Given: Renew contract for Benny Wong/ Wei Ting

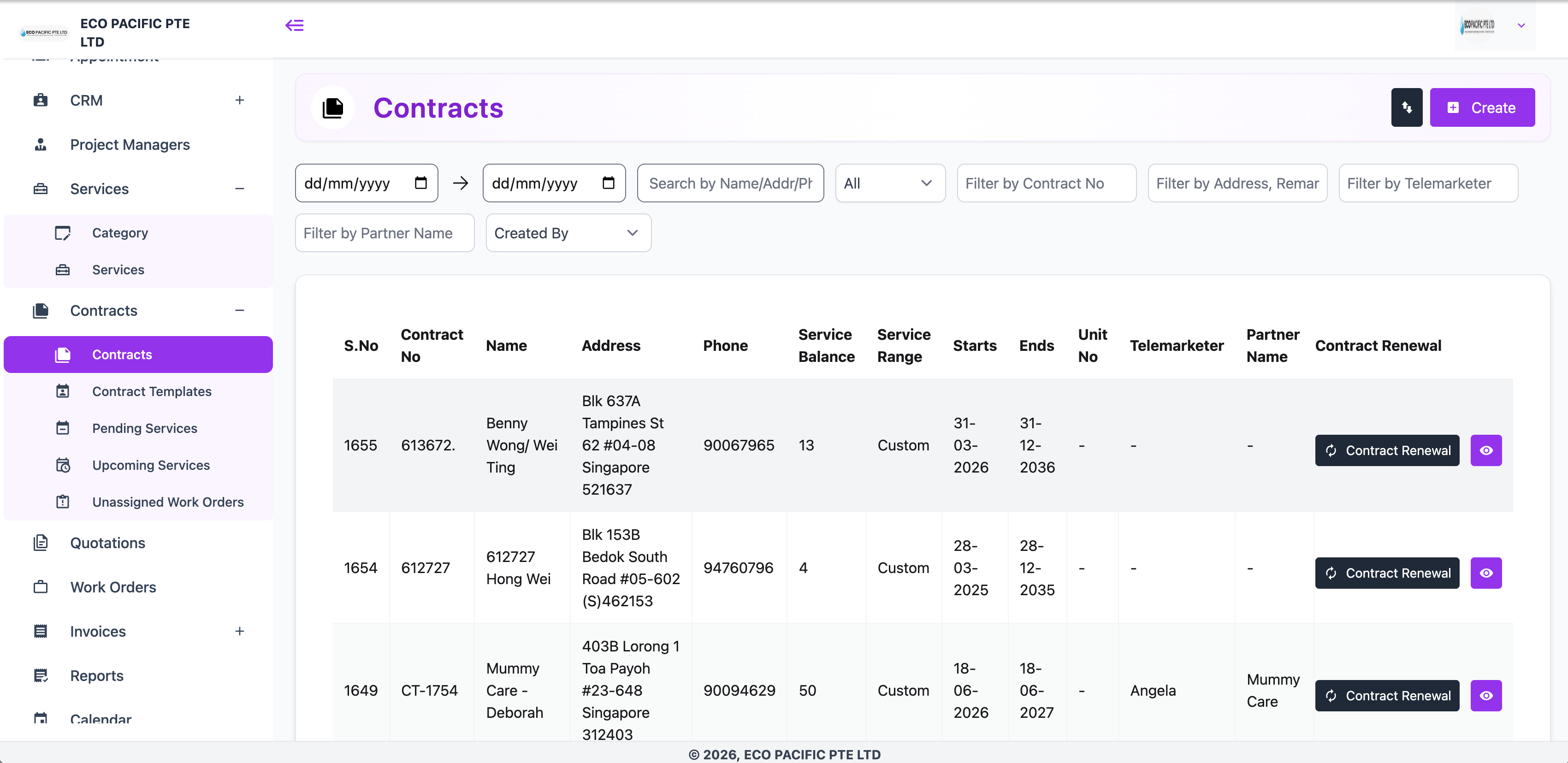Looking at the screenshot, I should point(1387,450).
